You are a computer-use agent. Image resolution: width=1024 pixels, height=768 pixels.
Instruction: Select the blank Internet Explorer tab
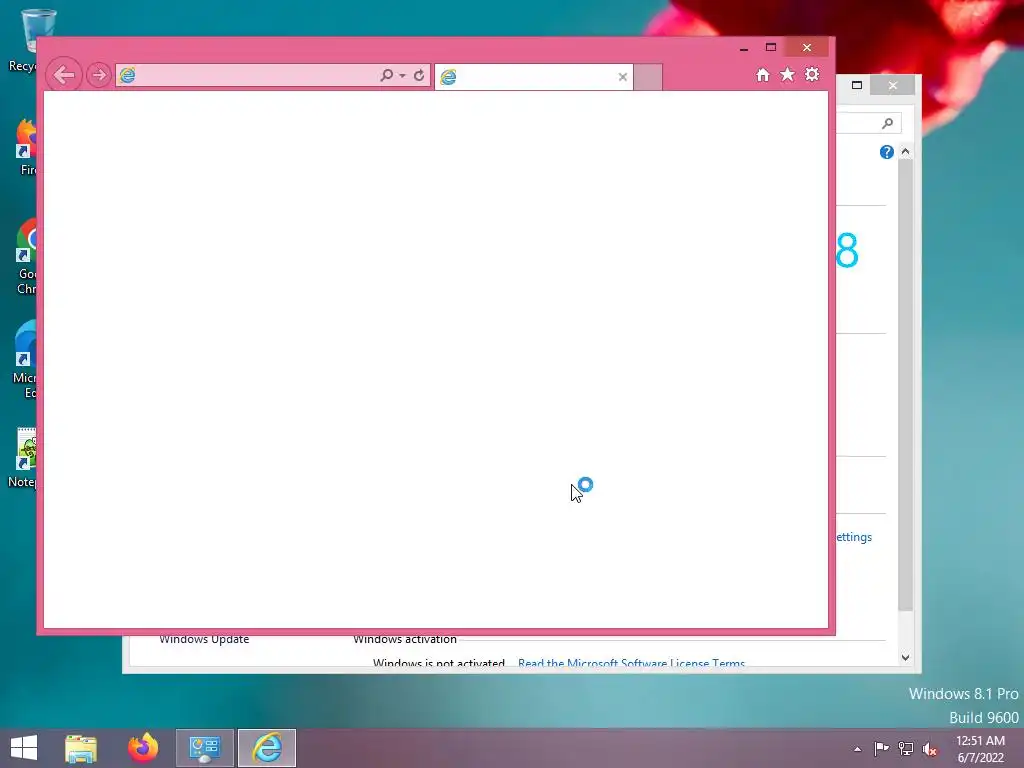click(534, 77)
